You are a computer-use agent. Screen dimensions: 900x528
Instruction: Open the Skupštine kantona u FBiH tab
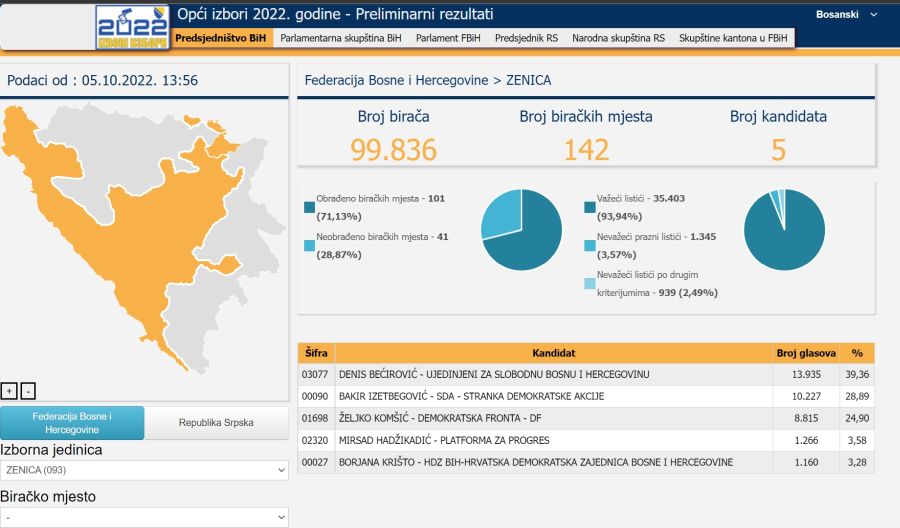tap(733, 38)
